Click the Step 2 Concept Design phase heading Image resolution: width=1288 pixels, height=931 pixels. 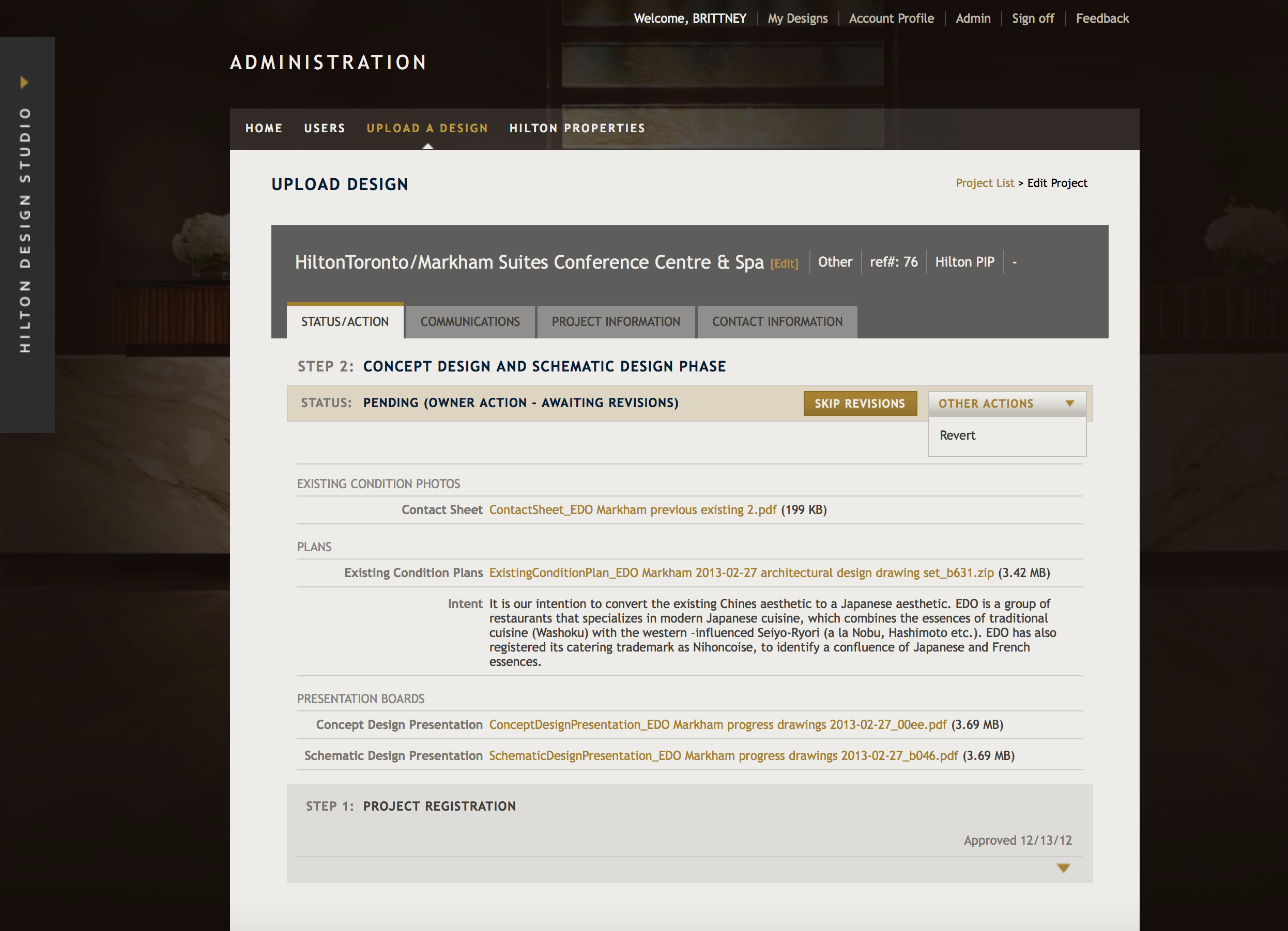pos(512,367)
